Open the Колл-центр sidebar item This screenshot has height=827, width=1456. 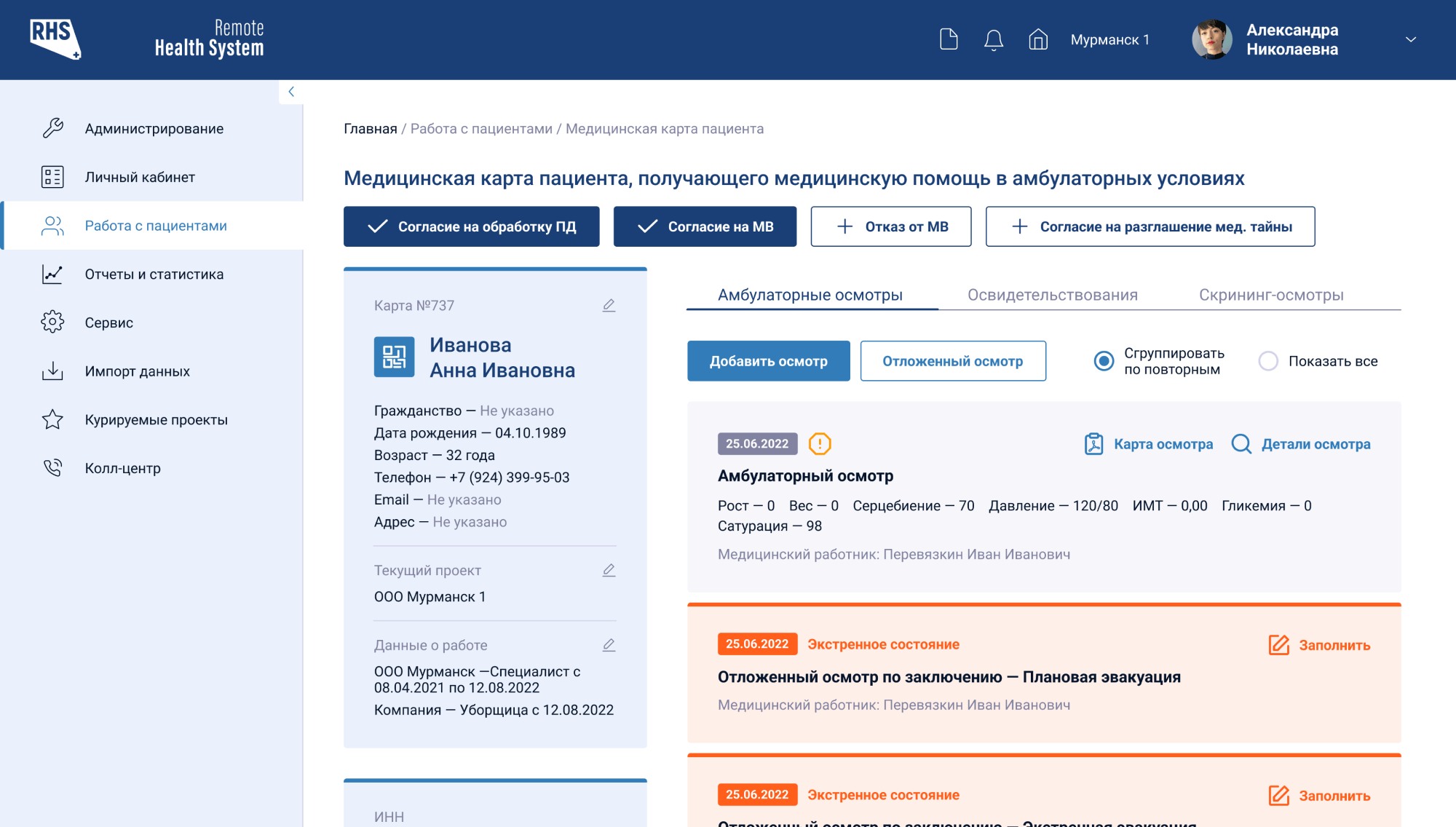tap(122, 468)
